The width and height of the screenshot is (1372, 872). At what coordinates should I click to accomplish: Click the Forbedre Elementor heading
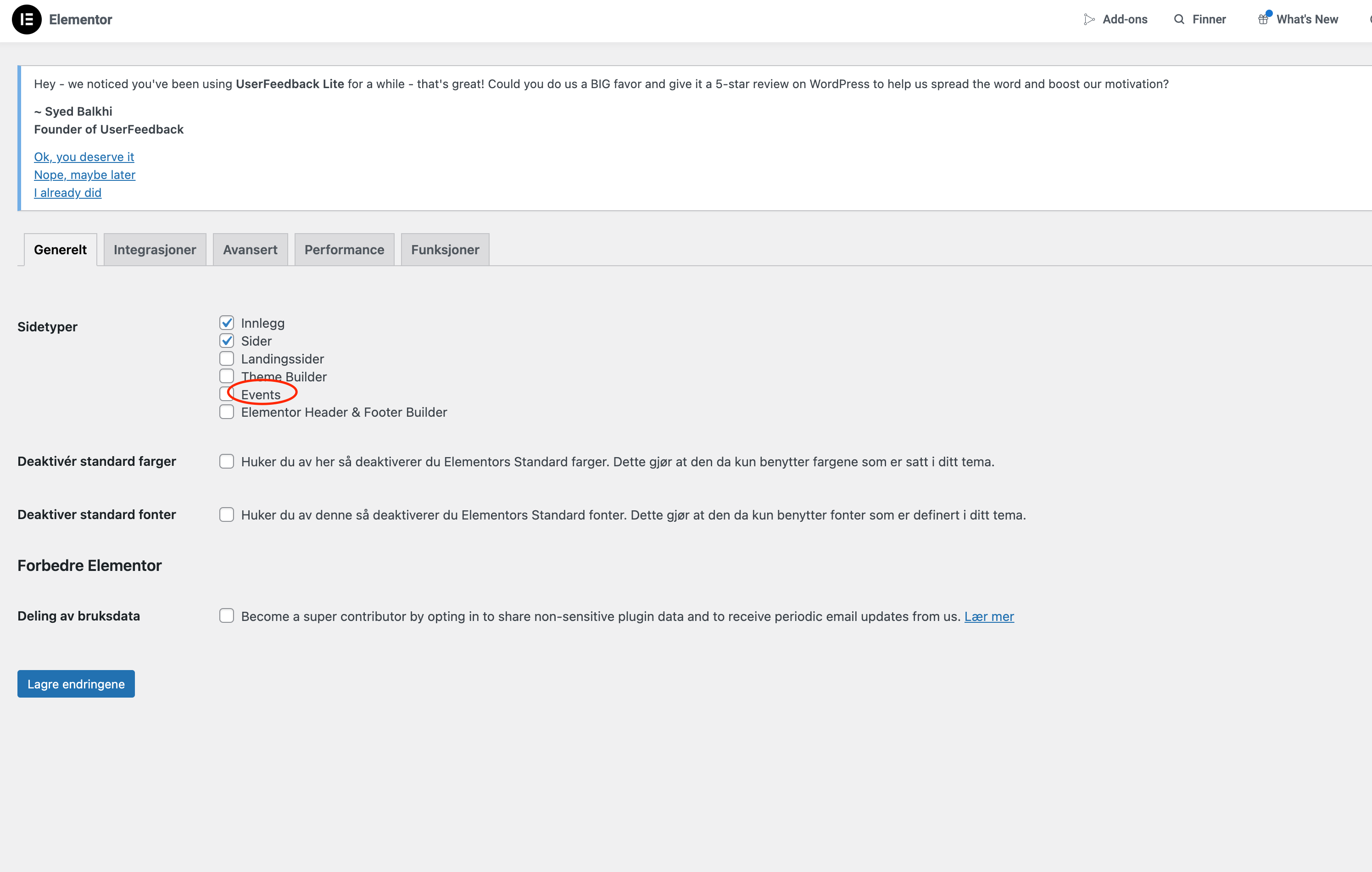click(x=89, y=565)
